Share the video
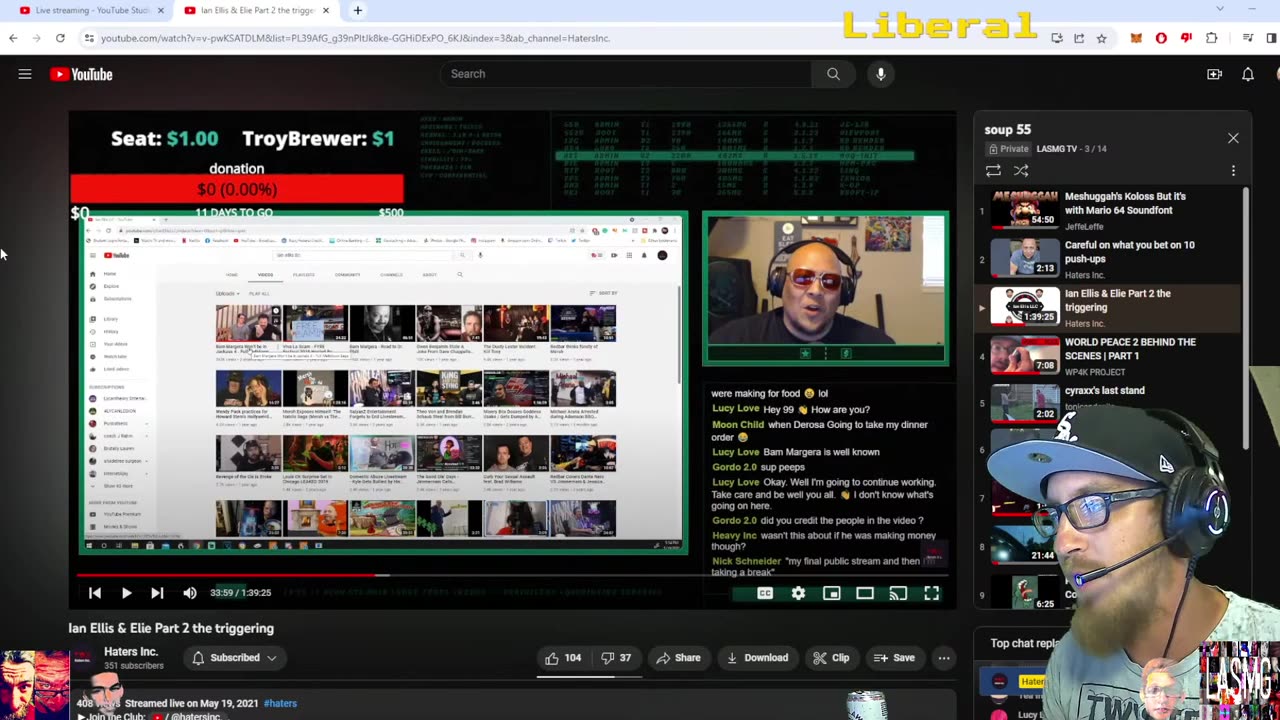 pos(678,658)
